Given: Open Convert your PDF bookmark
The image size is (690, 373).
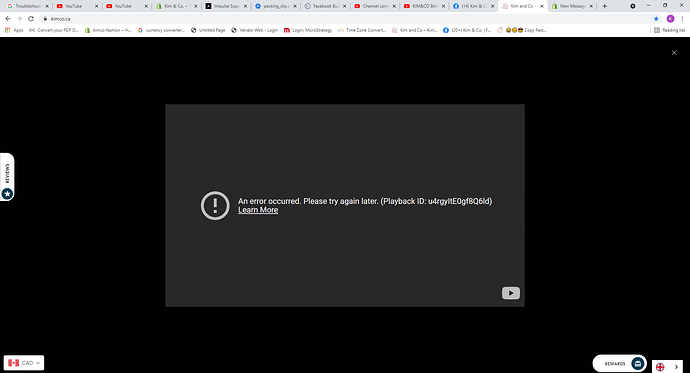Looking at the screenshot, I should pyautogui.click(x=53, y=30).
